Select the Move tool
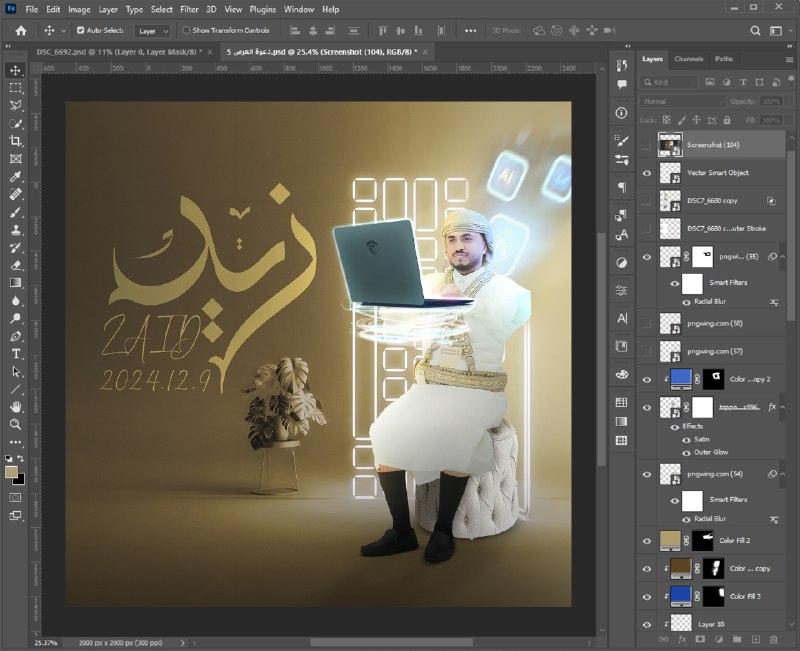 pyautogui.click(x=16, y=70)
